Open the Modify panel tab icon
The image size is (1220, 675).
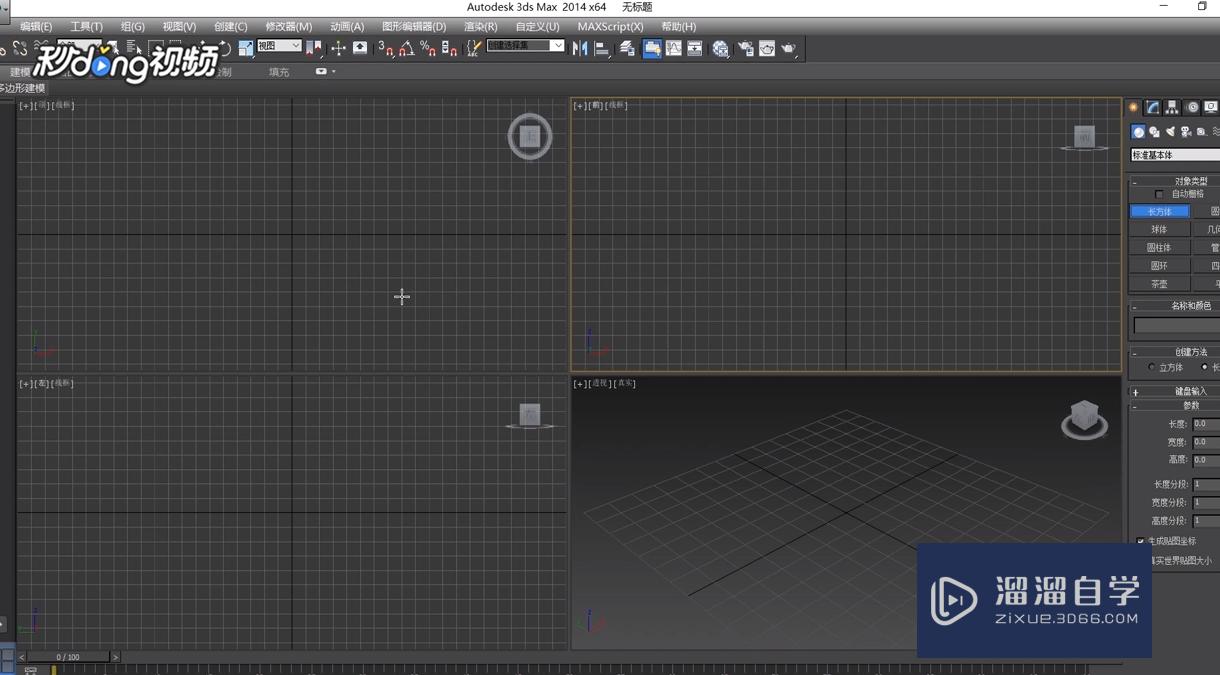point(1153,107)
